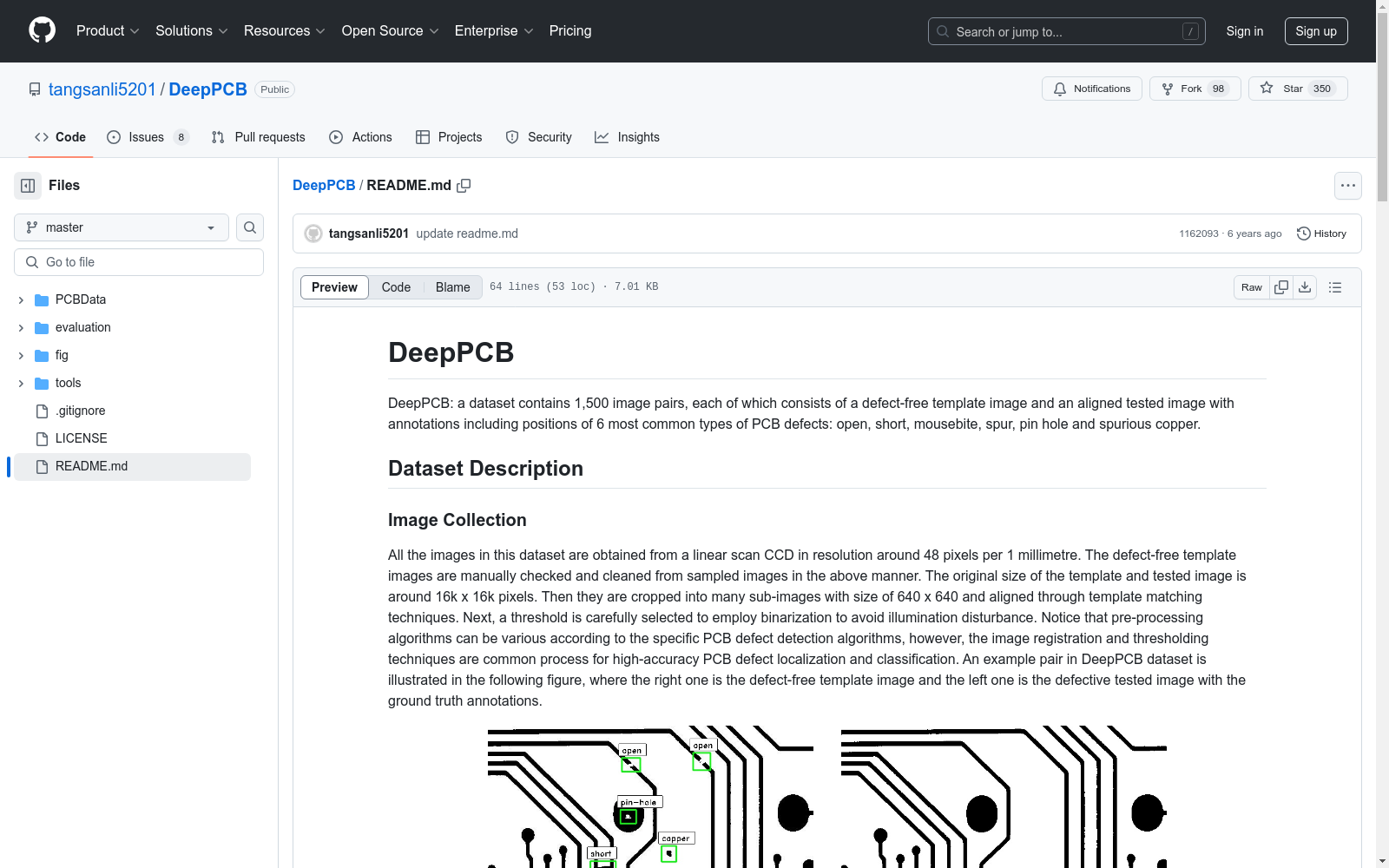Open the master branch dropdown

(x=122, y=227)
